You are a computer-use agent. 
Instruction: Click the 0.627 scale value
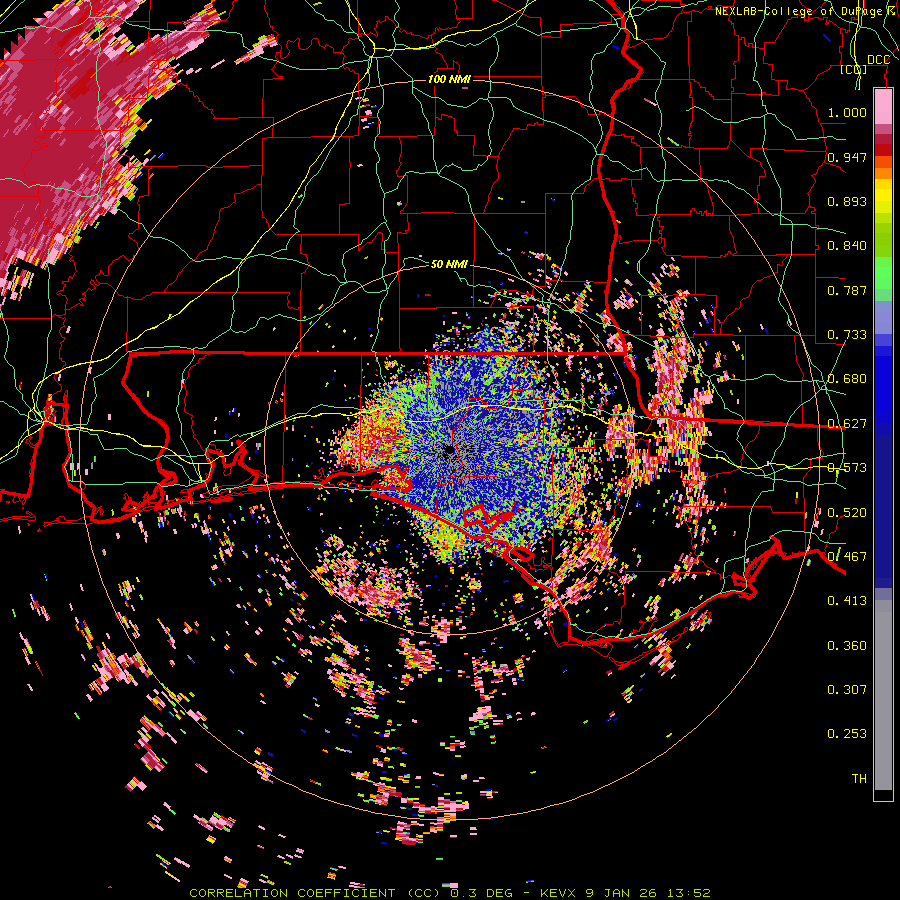(847, 424)
